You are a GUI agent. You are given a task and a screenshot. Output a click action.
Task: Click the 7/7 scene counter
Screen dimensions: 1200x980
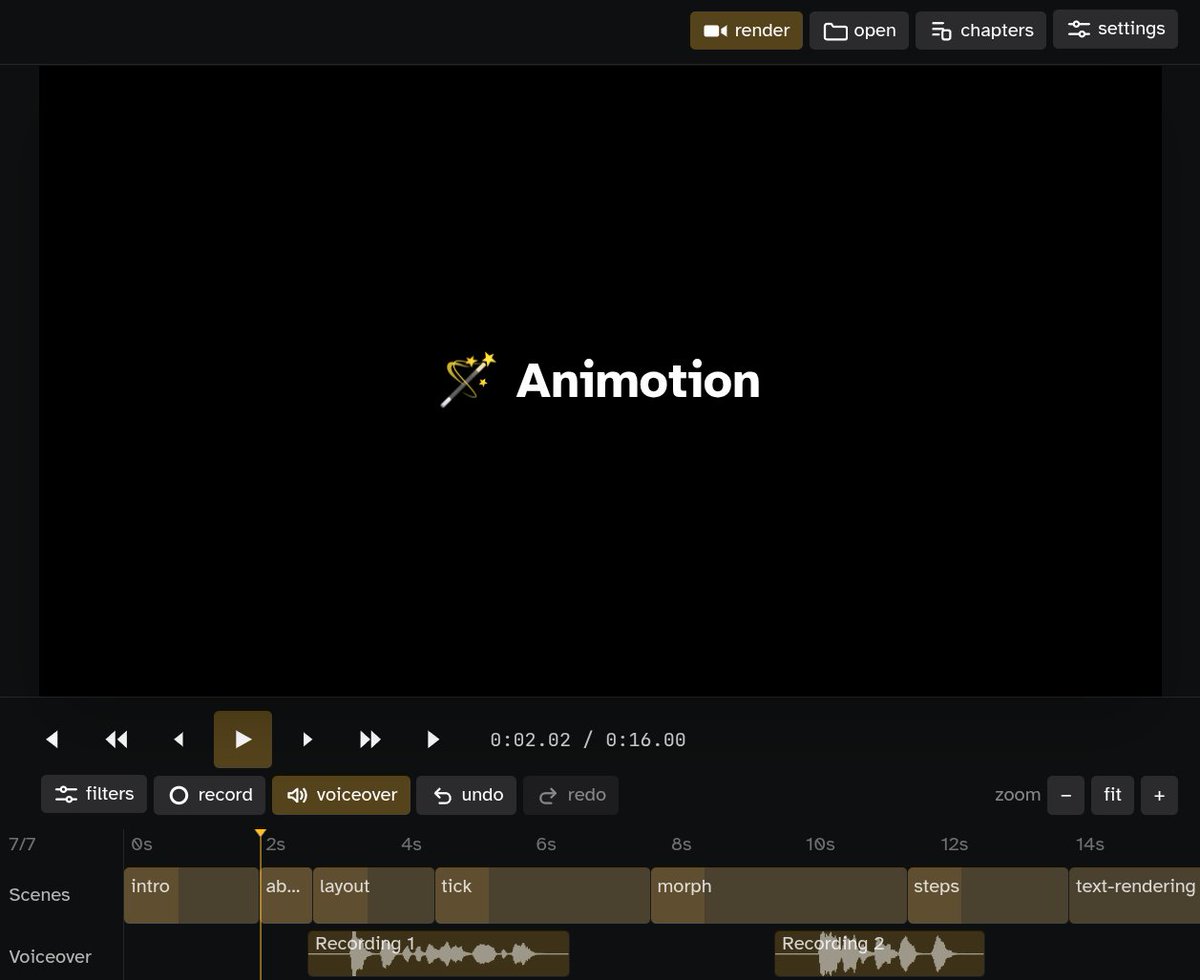click(x=22, y=845)
